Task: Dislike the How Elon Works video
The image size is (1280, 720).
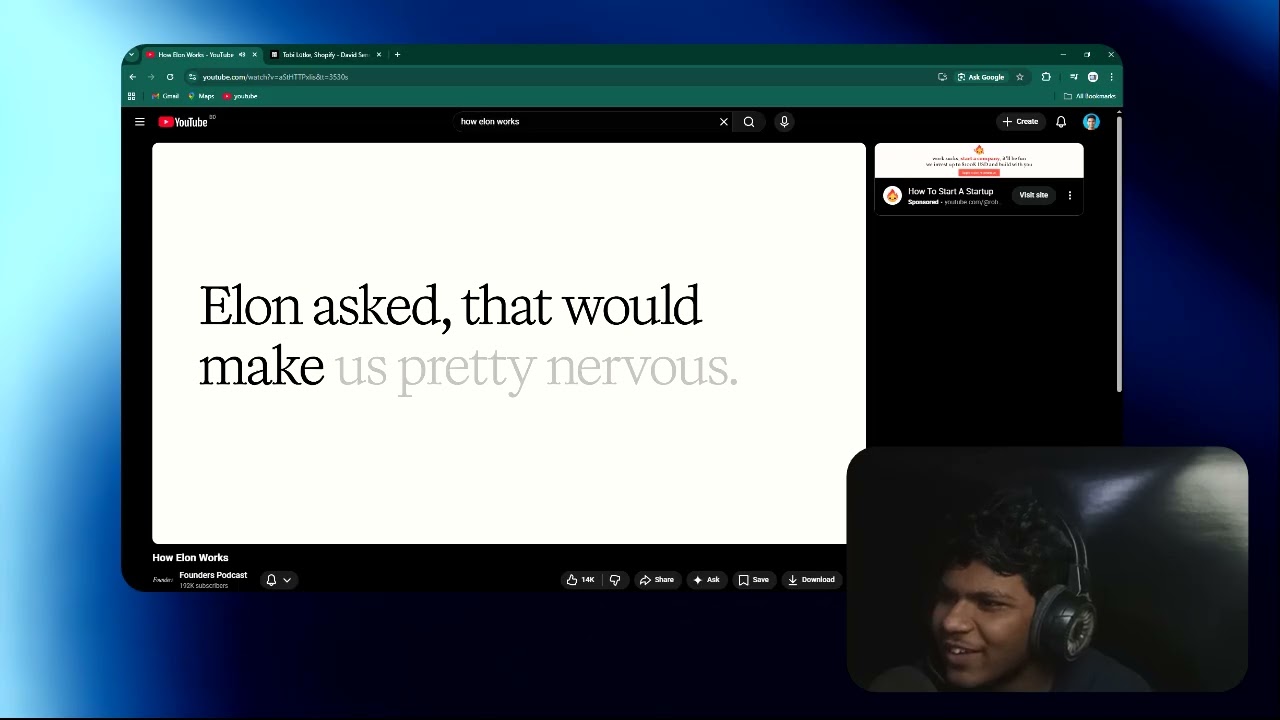Action: click(x=615, y=580)
